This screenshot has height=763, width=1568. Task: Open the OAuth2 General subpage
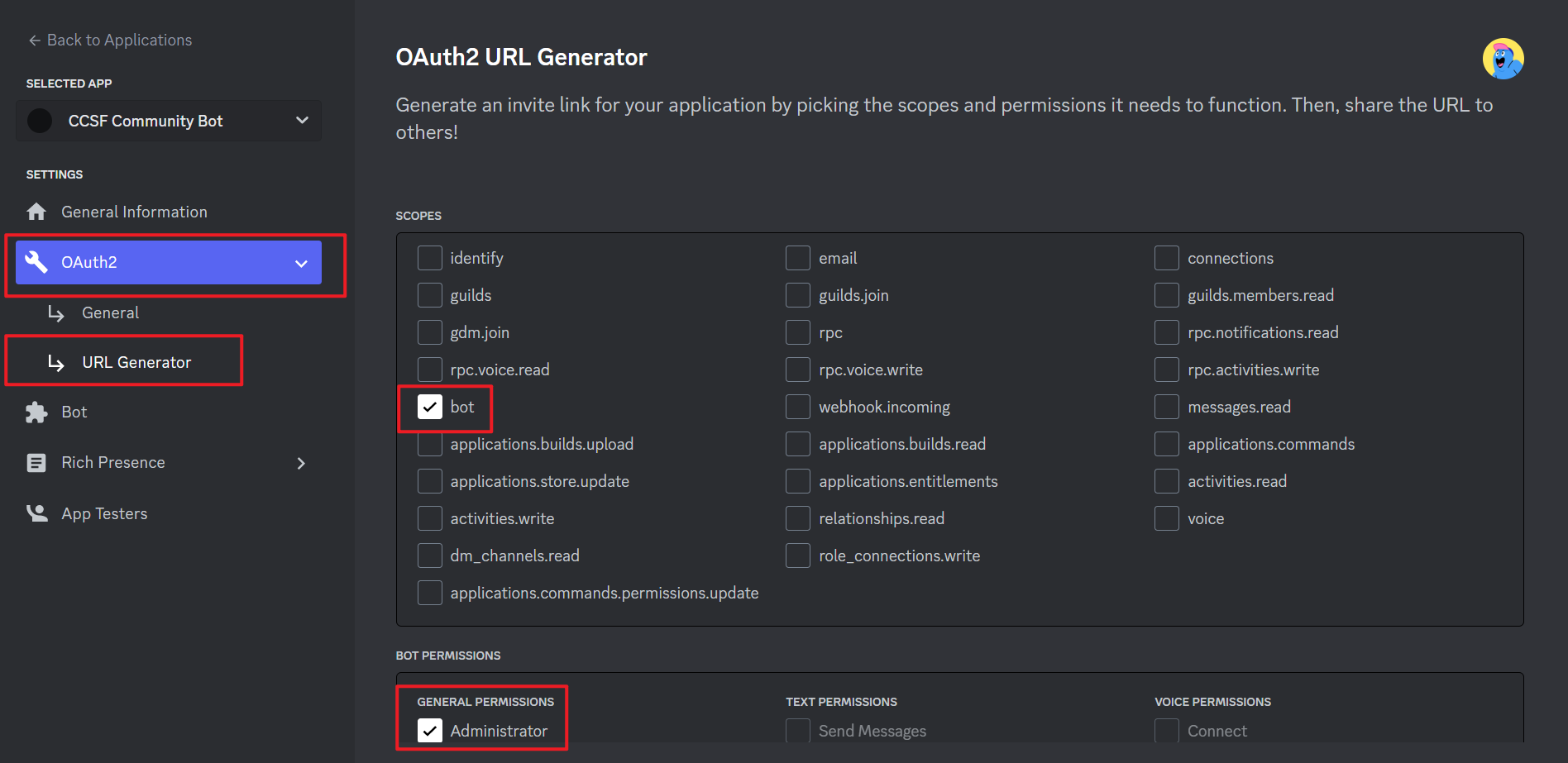click(x=110, y=312)
